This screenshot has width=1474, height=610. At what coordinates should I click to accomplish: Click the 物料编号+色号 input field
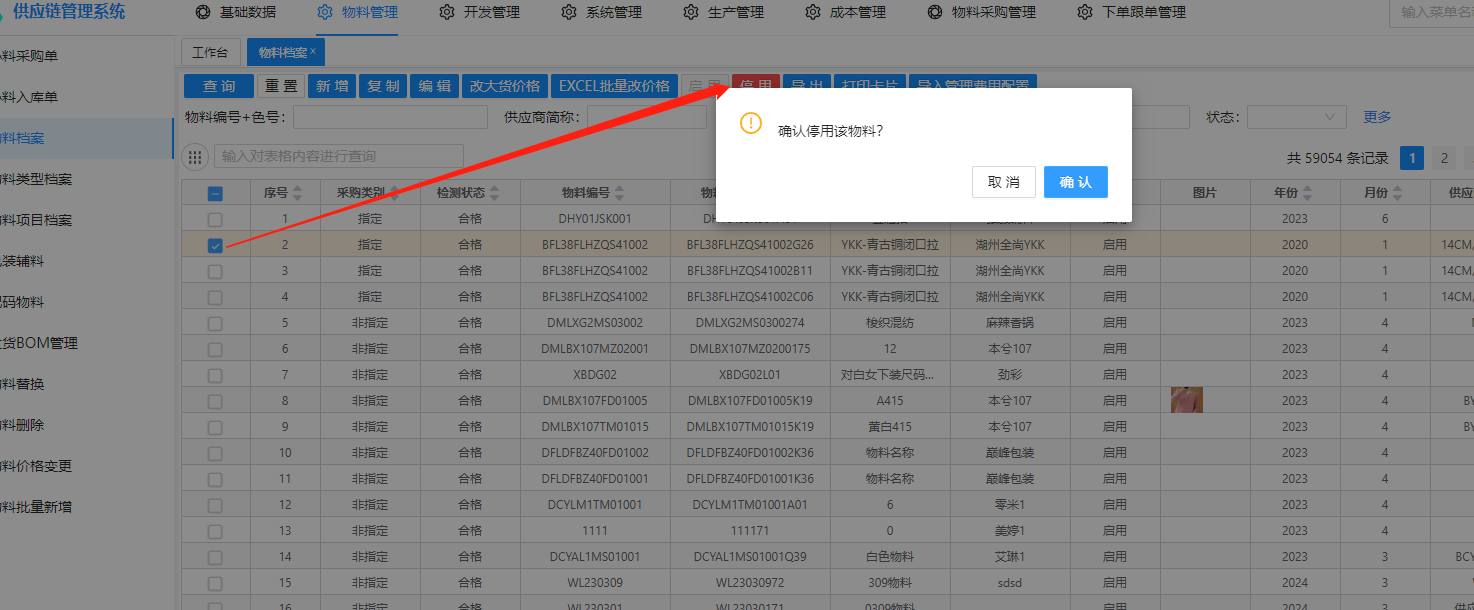pos(388,117)
